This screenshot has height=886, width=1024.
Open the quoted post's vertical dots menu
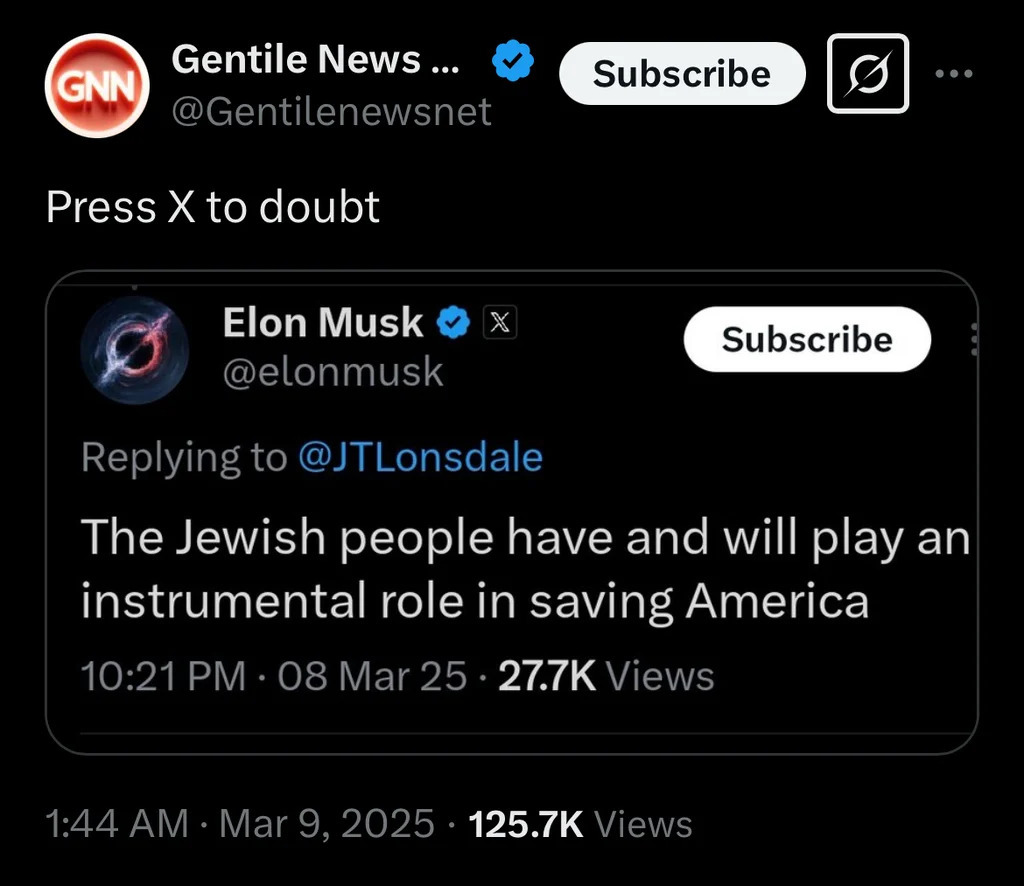point(975,340)
